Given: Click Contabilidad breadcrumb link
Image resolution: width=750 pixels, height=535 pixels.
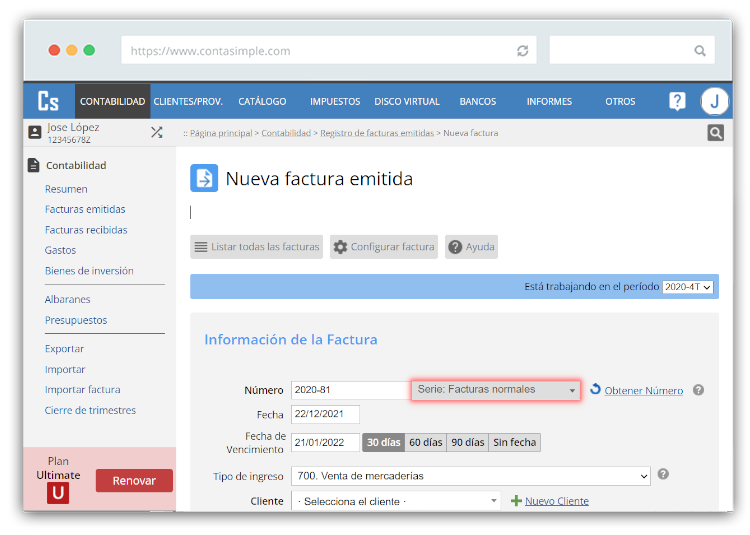Looking at the screenshot, I should pos(286,133).
